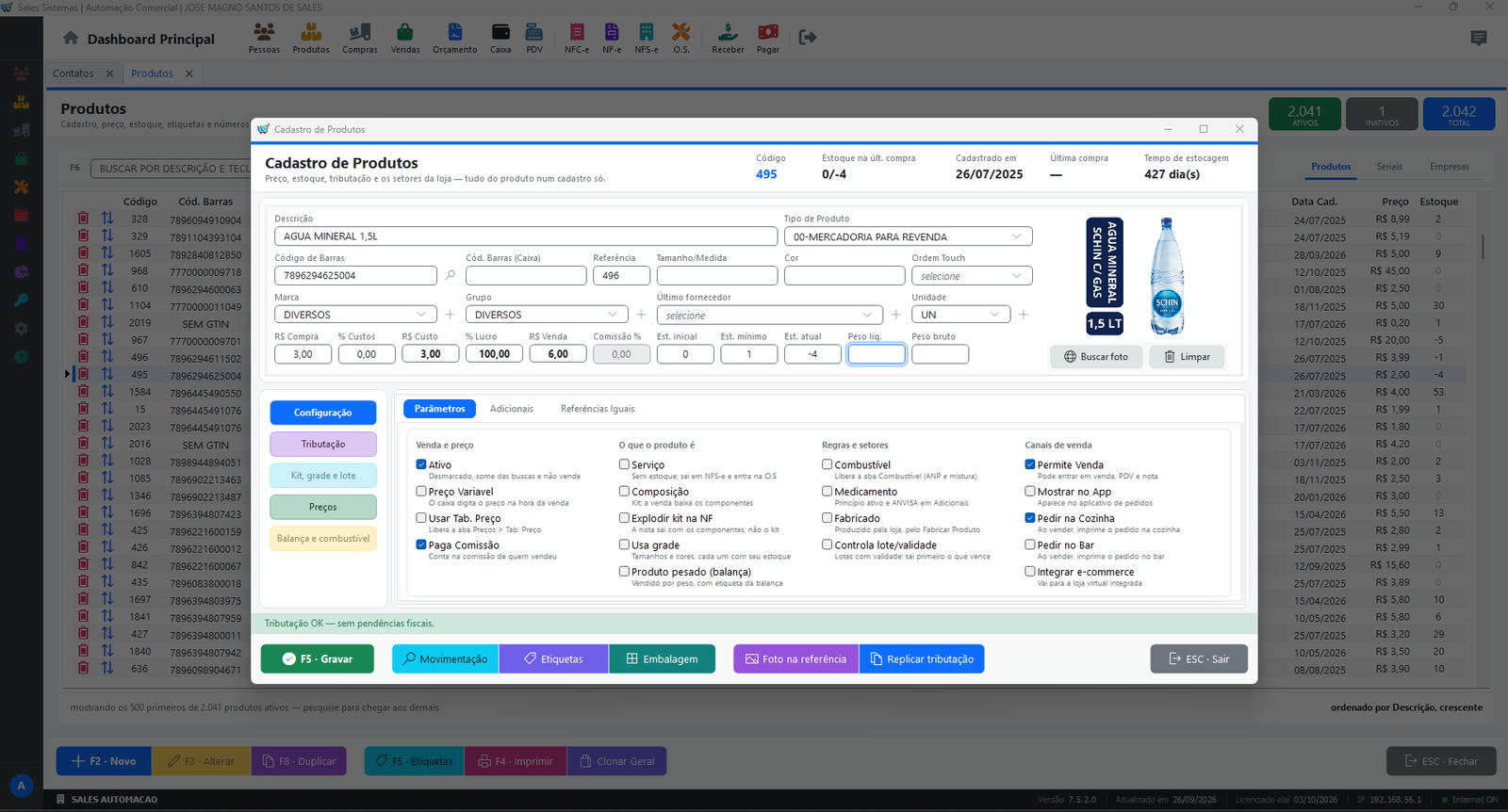Open the Grupo dropdown
The height and width of the screenshot is (812, 1508).
(x=547, y=315)
